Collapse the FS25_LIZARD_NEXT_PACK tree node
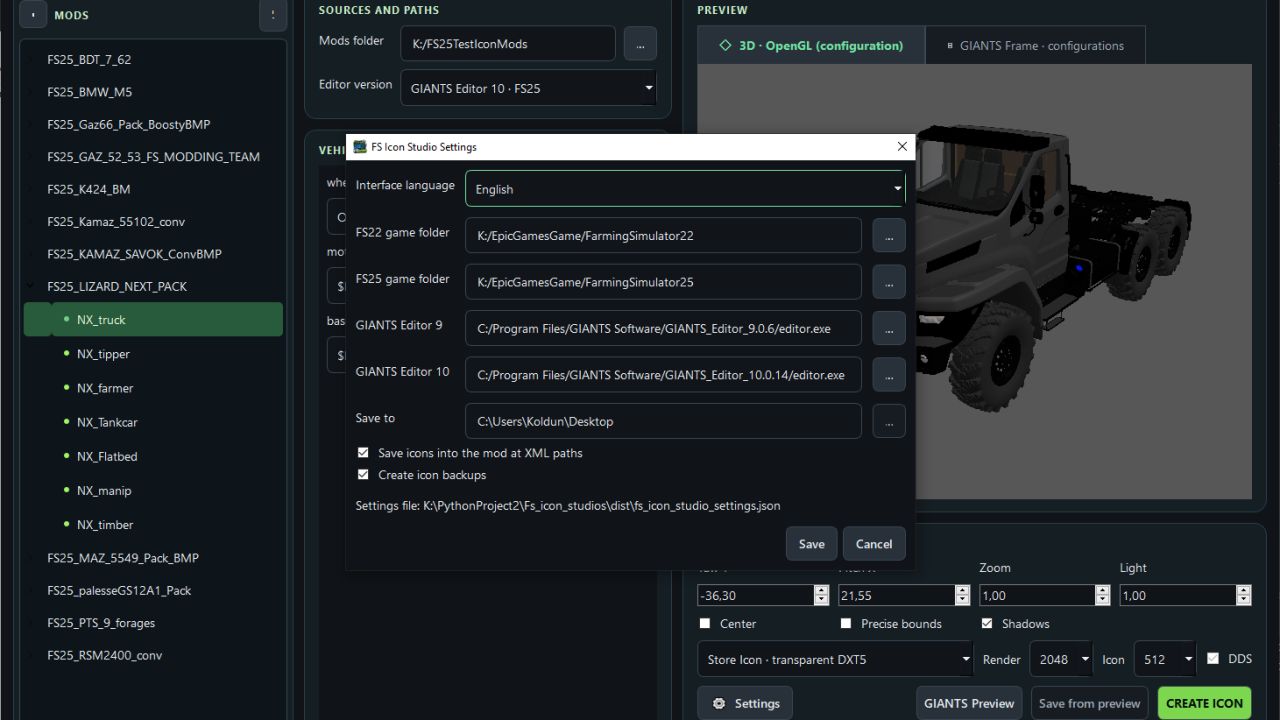 click(x=31, y=286)
